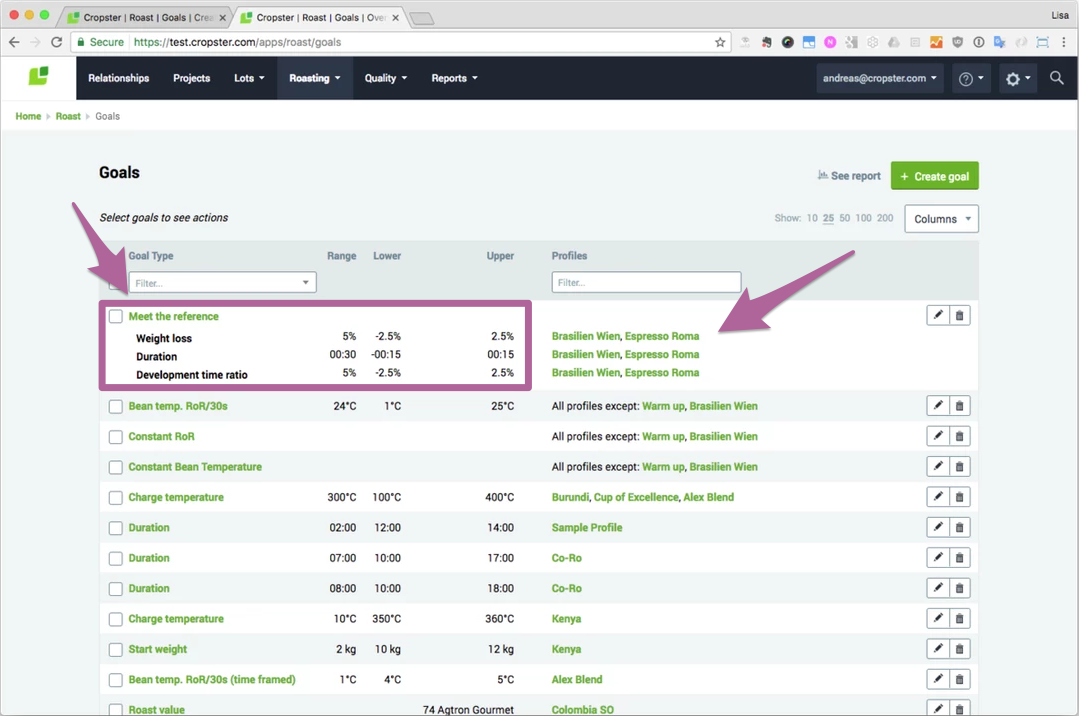Viewport: 1079px width, 716px height.
Task: Expand the Goal Type filter dropdown
Action: click(x=221, y=282)
